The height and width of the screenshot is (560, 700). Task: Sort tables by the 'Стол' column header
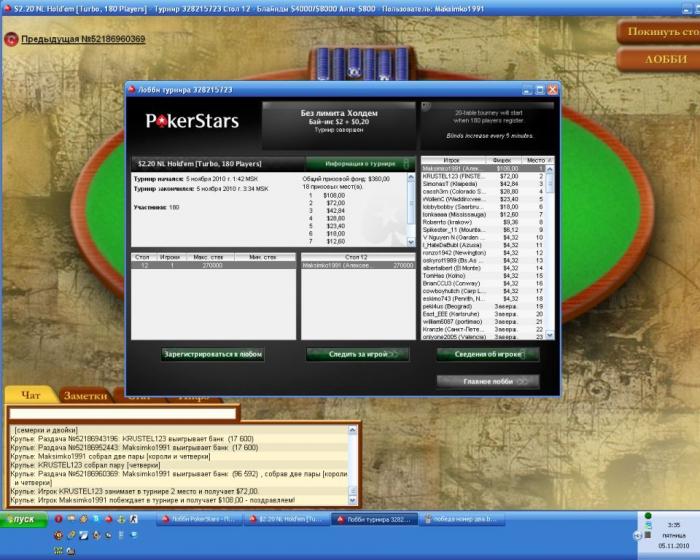pyautogui.click(x=142, y=257)
